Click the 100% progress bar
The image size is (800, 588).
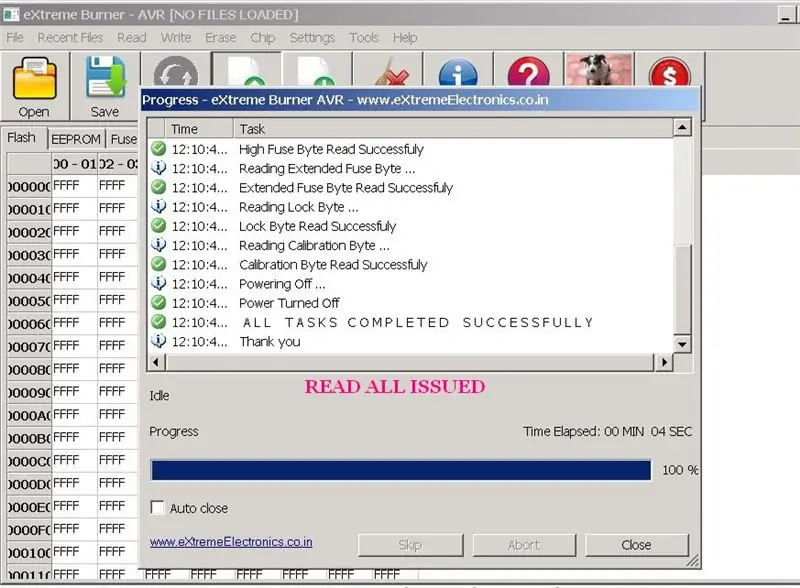pos(401,470)
